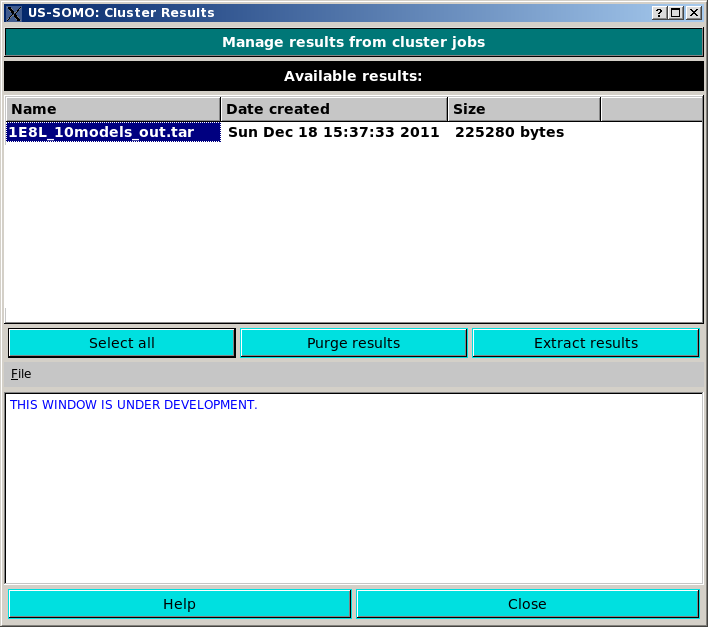
Task: Sort results by Date created column header
Action: (x=334, y=109)
